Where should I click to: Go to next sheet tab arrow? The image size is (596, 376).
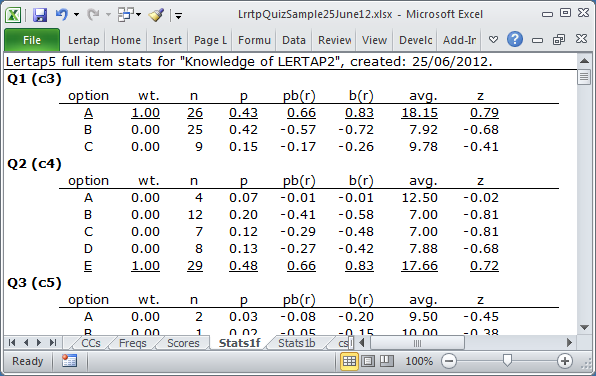39,343
